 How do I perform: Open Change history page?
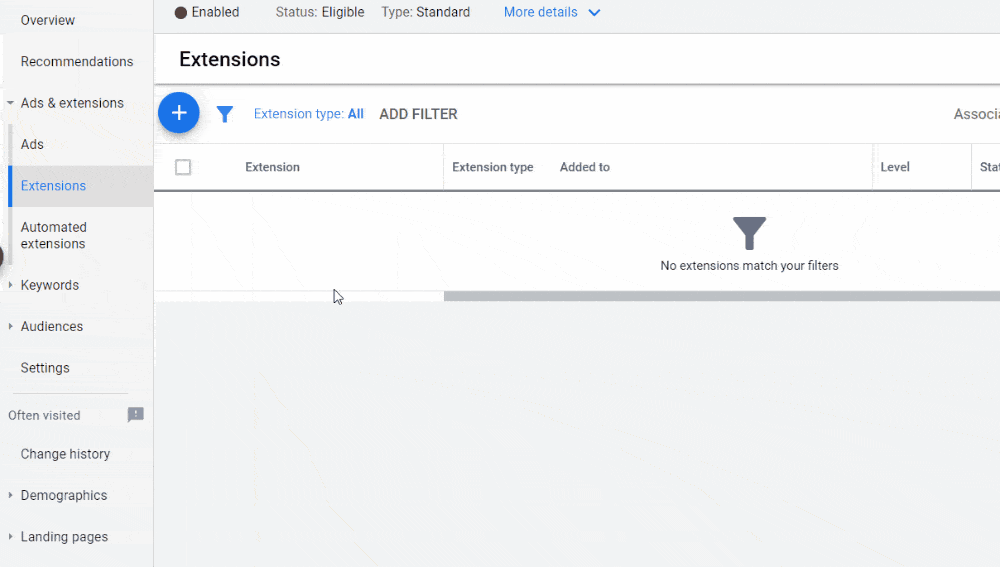coord(66,454)
